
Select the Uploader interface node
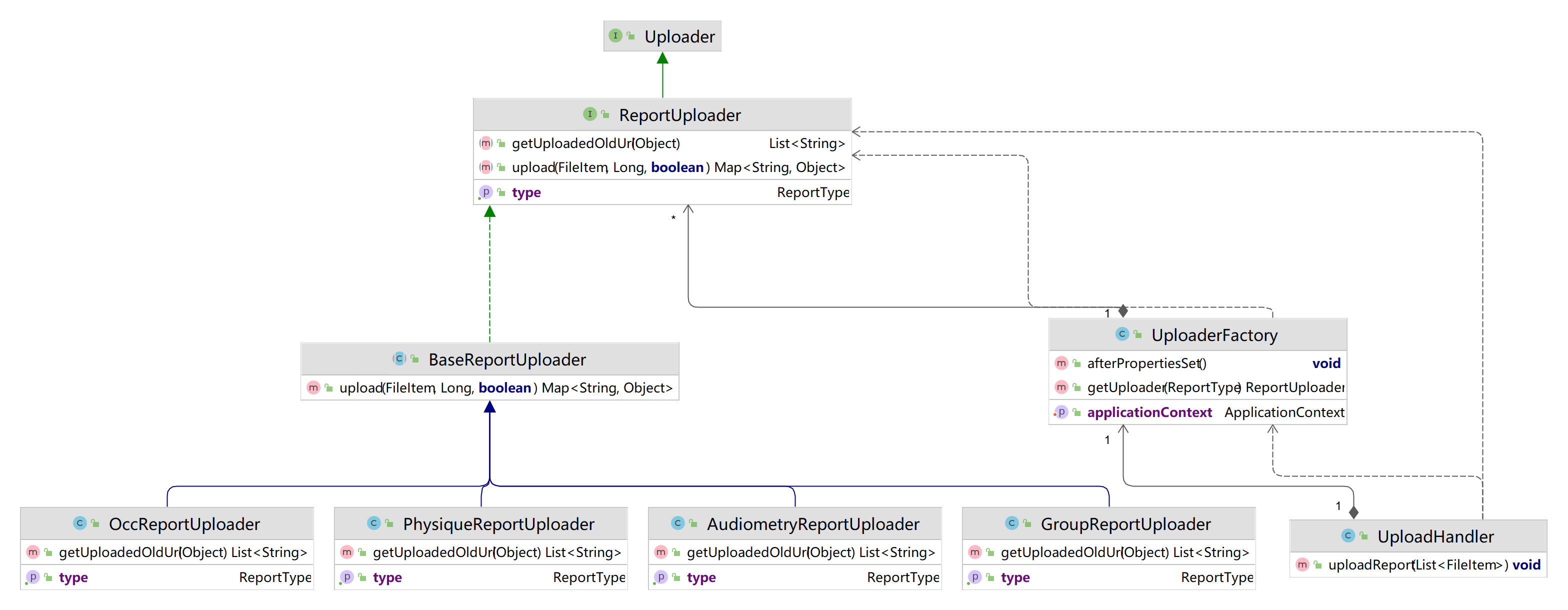662,36
